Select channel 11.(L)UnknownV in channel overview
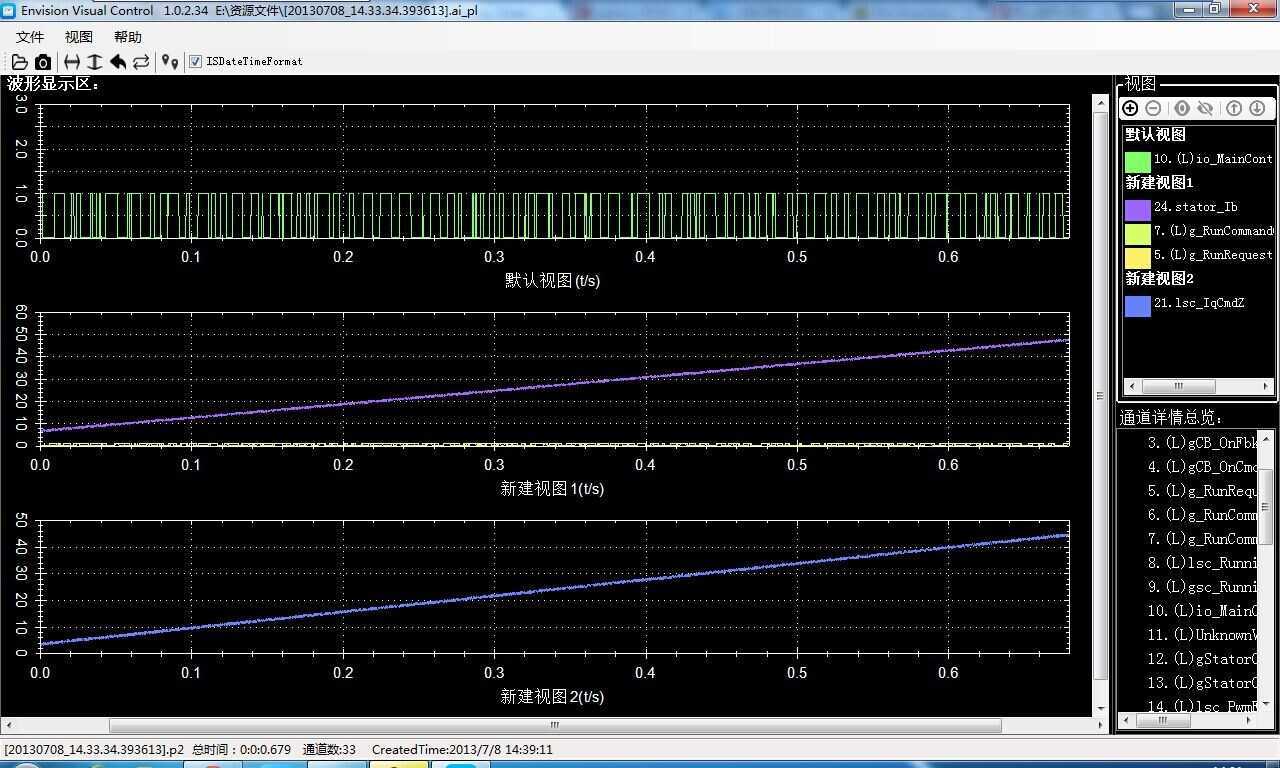1280x768 pixels. coord(1202,635)
